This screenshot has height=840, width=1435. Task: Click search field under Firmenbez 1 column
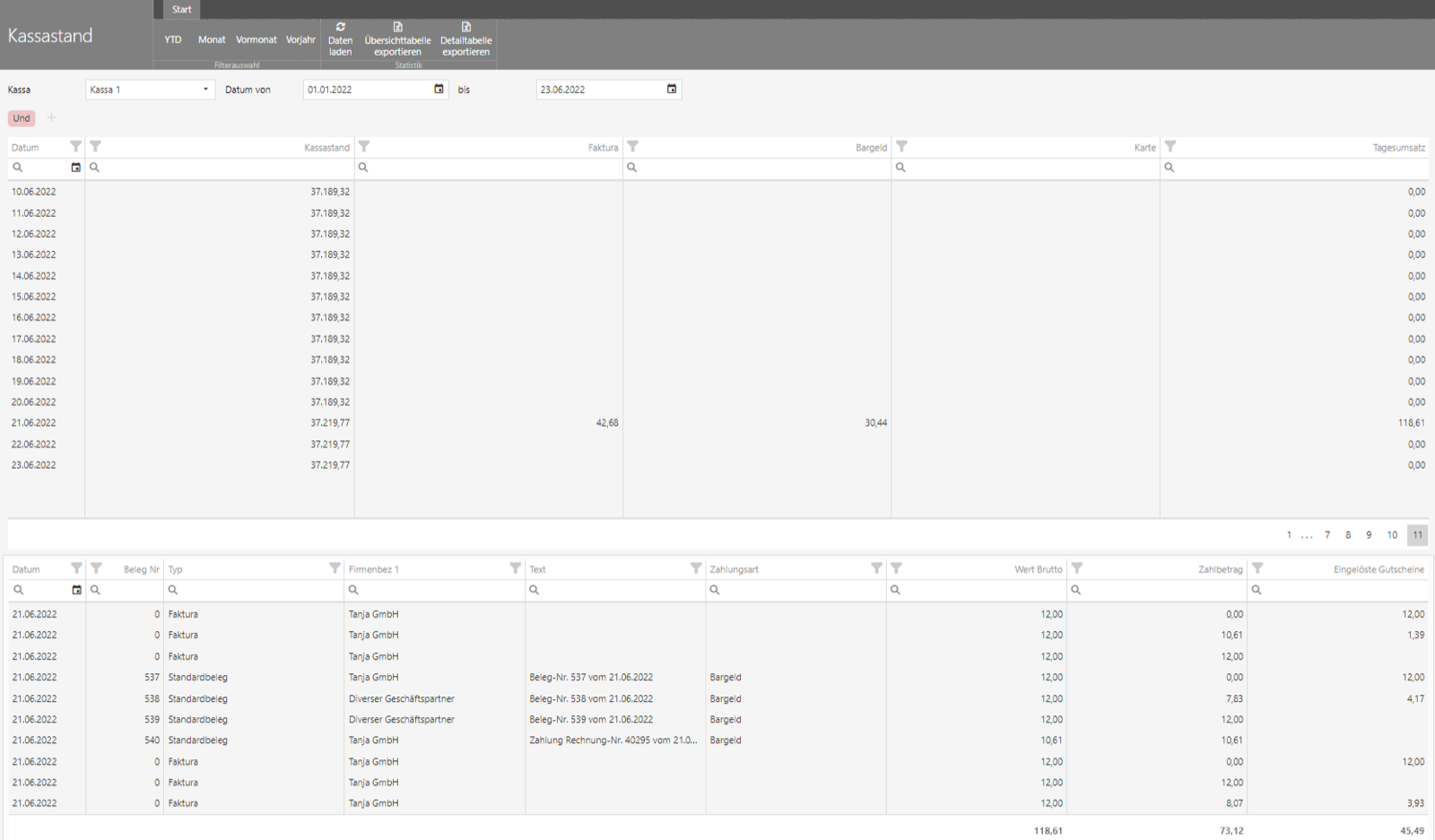tap(434, 590)
